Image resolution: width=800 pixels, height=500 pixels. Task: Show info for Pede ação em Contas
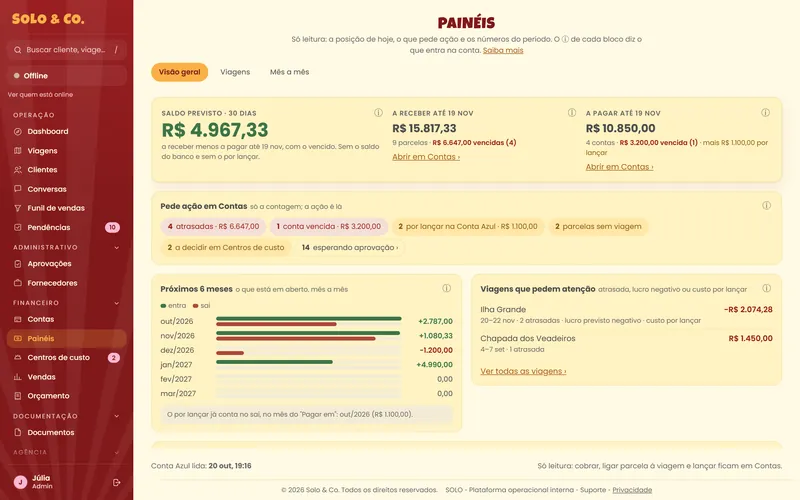pyautogui.click(x=766, y=206)
